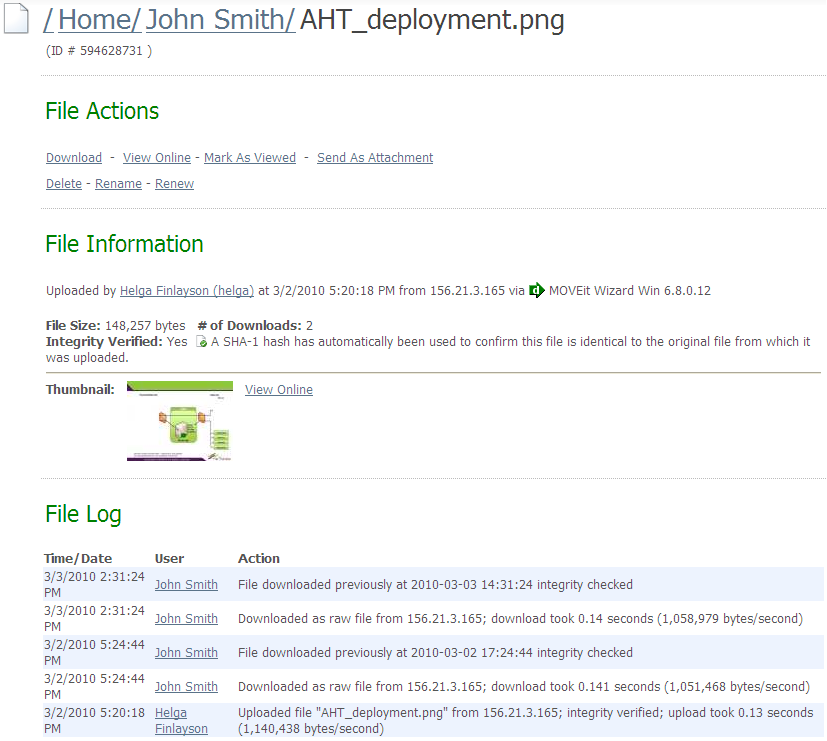Mark the file as viewed
Image resolution: width=827 pixels, height=741 pixels.
[249, 157]
